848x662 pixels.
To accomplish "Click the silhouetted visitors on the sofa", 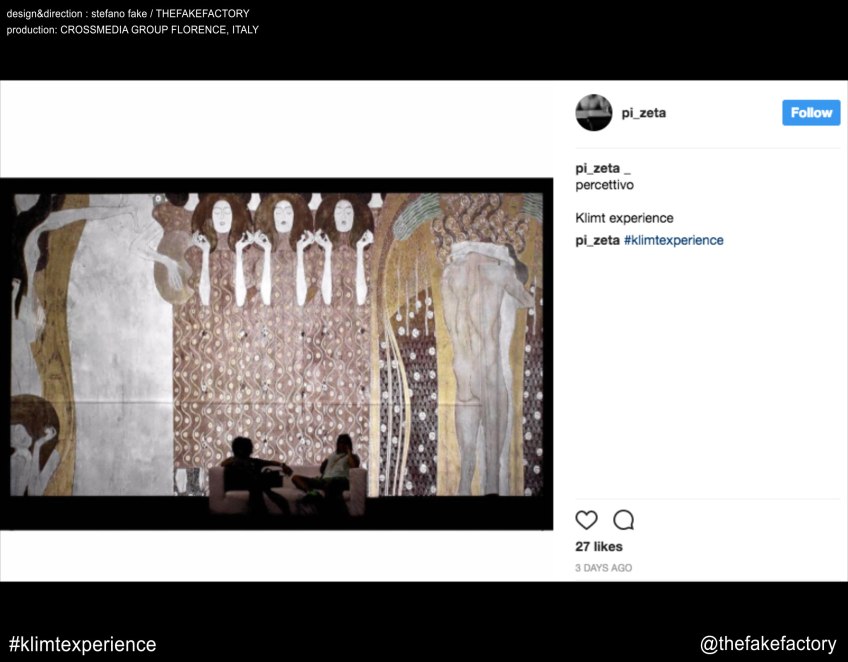I will [x=290, y=470].
